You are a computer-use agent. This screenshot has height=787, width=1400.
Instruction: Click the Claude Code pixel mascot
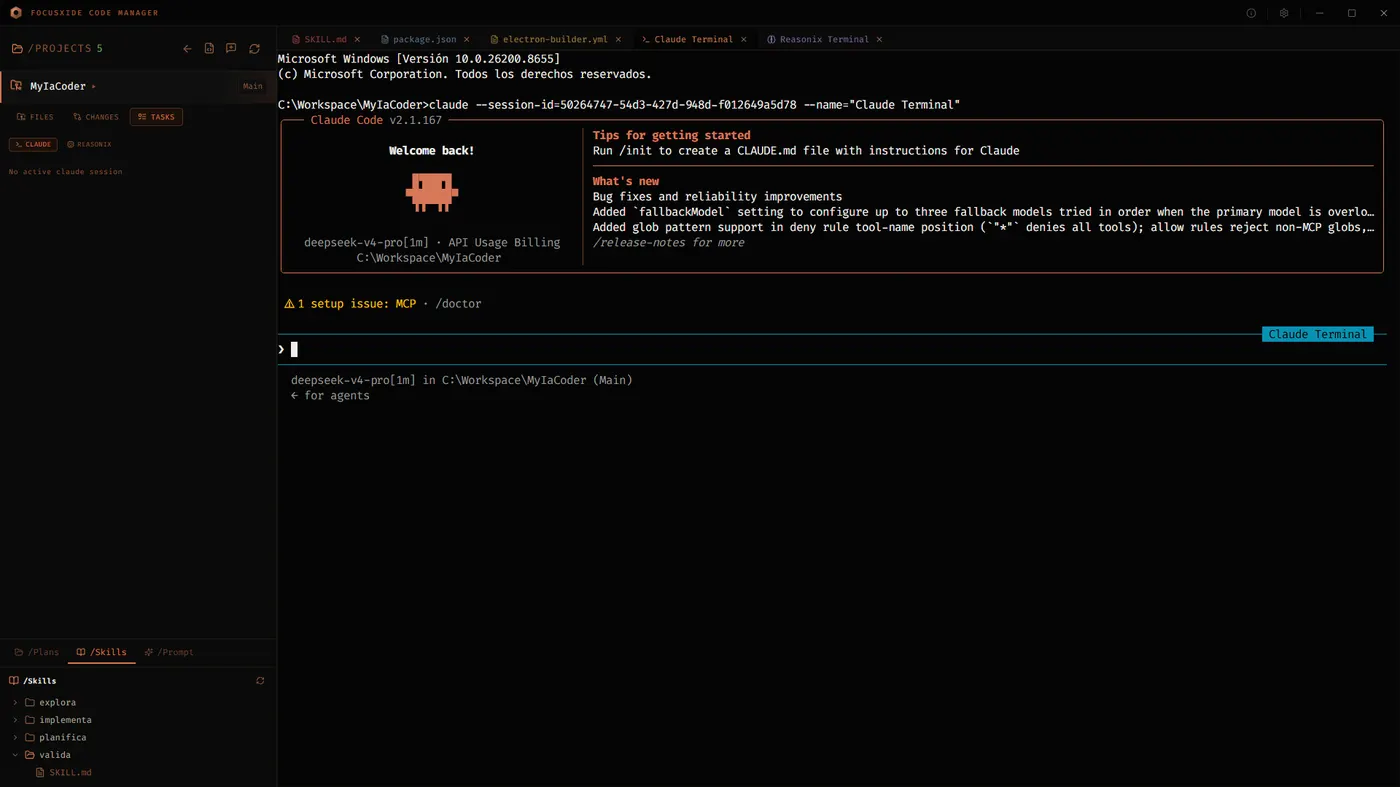tap(432, 192)
